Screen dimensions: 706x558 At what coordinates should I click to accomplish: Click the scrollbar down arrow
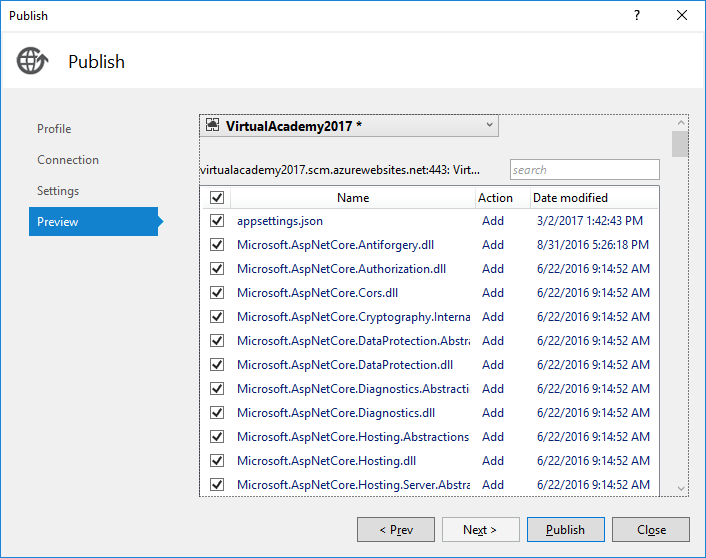coord(680,488)
